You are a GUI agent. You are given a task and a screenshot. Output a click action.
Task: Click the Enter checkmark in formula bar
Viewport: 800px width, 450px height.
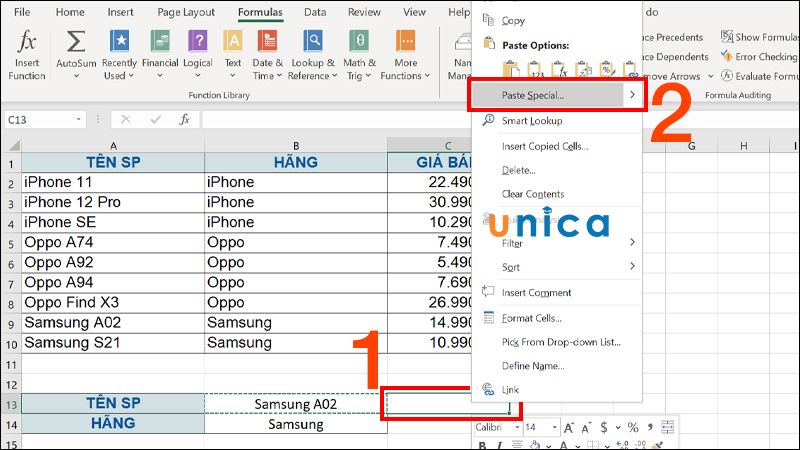[156, 120]
